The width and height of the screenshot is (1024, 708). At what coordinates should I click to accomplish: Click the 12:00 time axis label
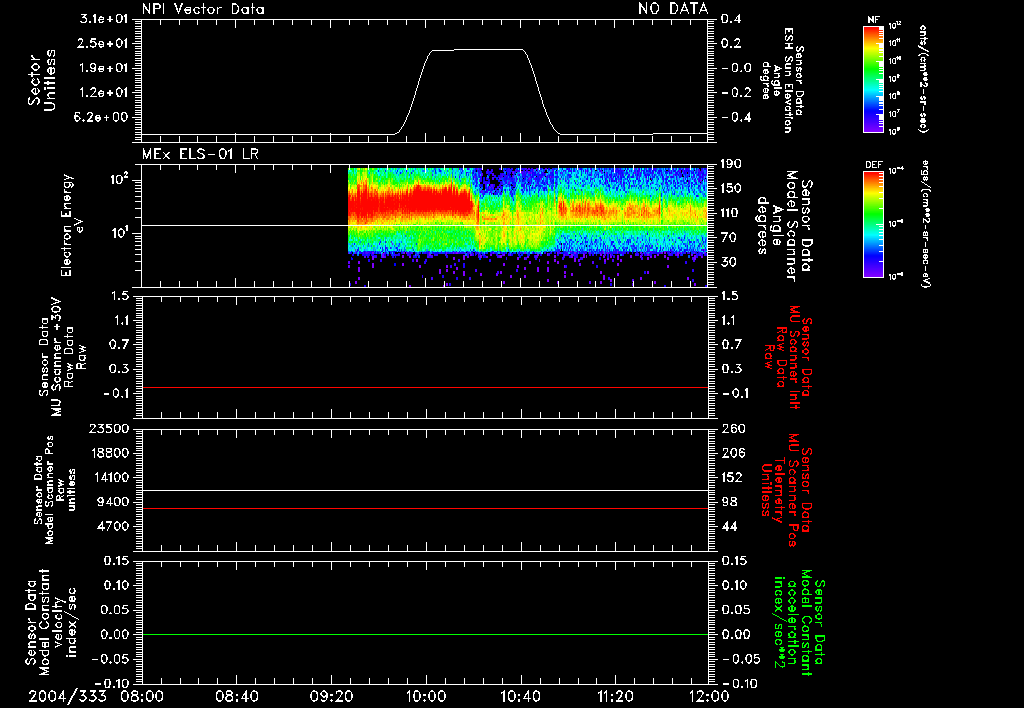pyautogui.click(x=709, y=697)
